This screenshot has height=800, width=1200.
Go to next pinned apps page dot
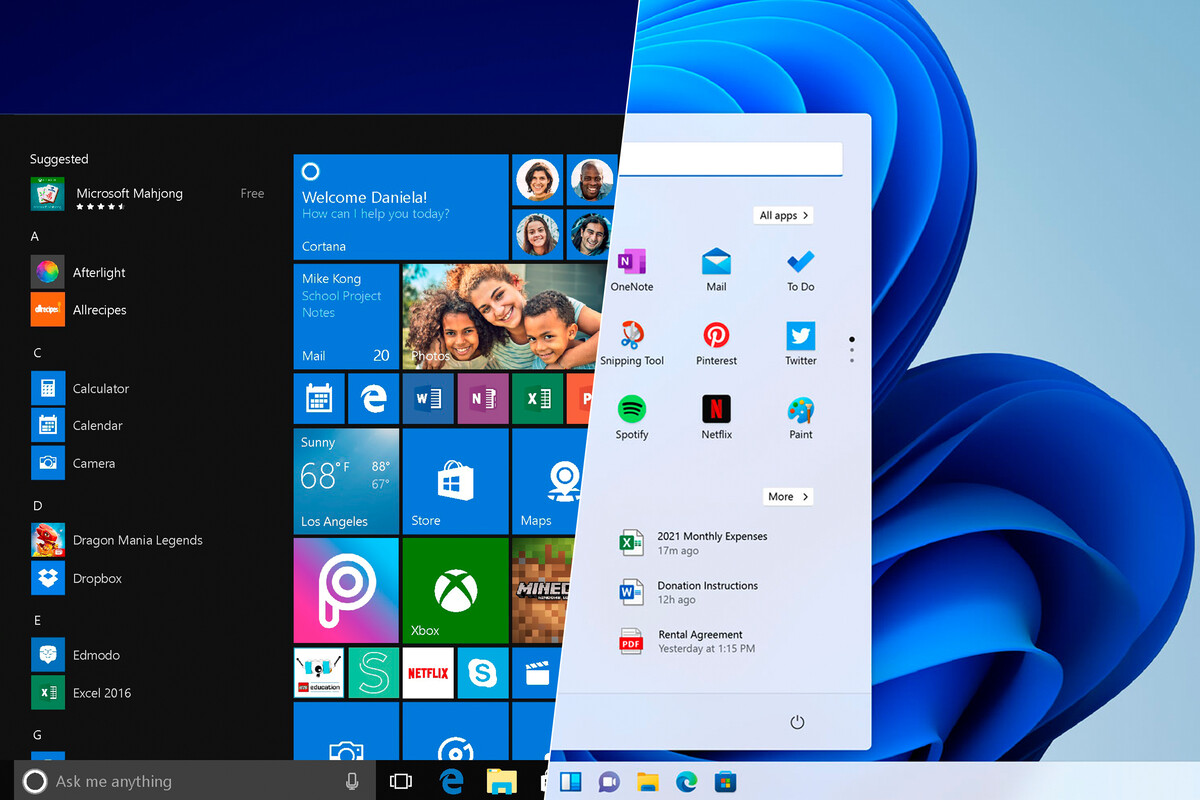[x=851, y=350]
